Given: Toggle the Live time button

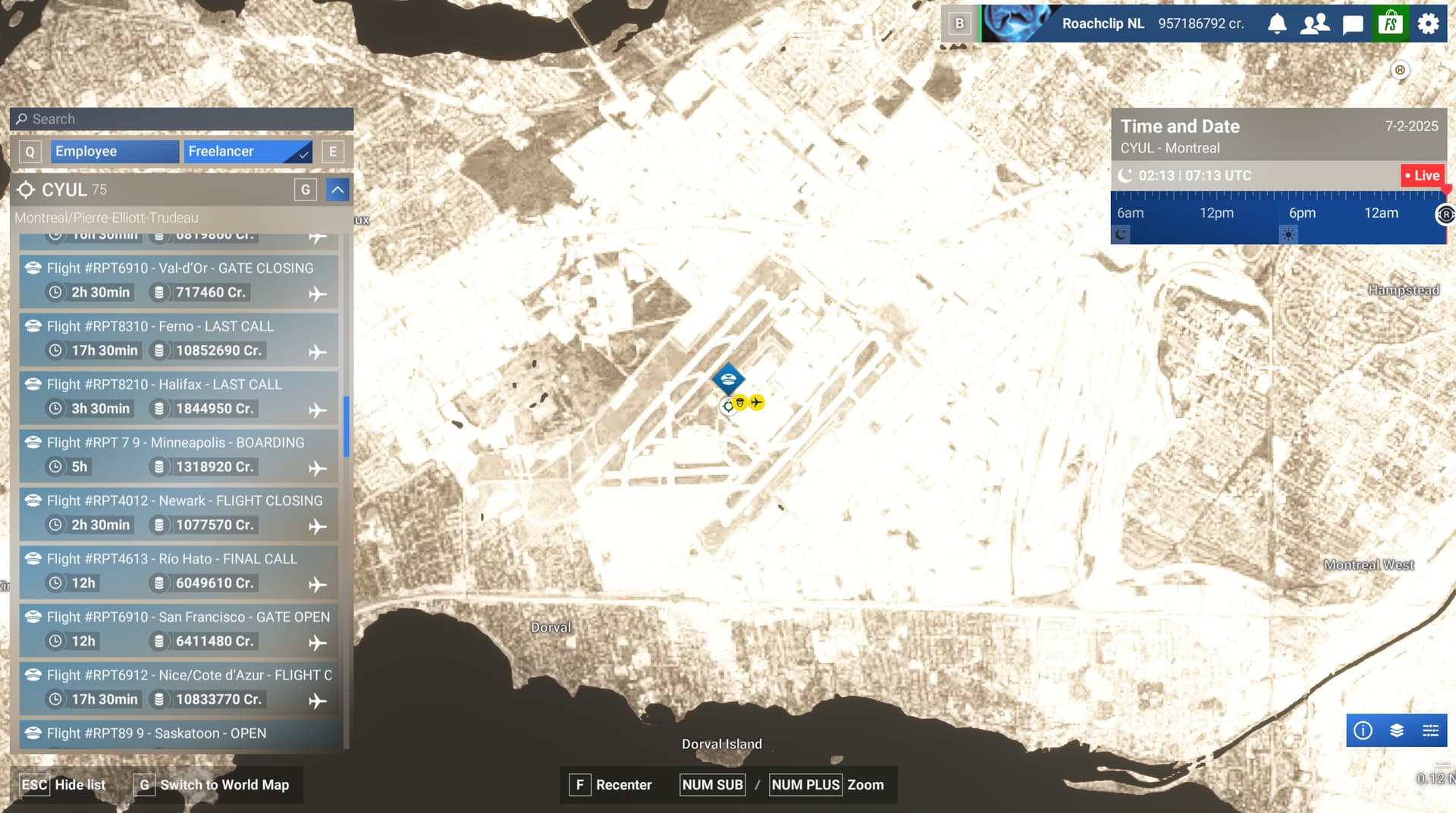Looking at the screenshot, I should pos(1421,175).
